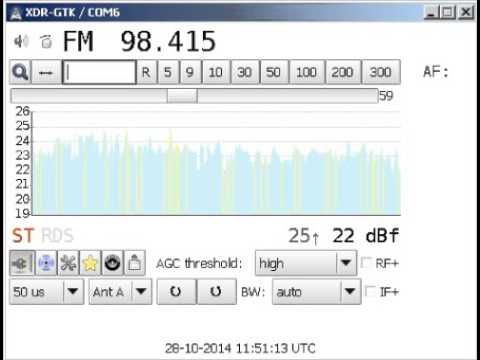Screen dimensions: 480x360
Task: Open the 50 us de-emphasis dropdown
Action: pos(46,292)
